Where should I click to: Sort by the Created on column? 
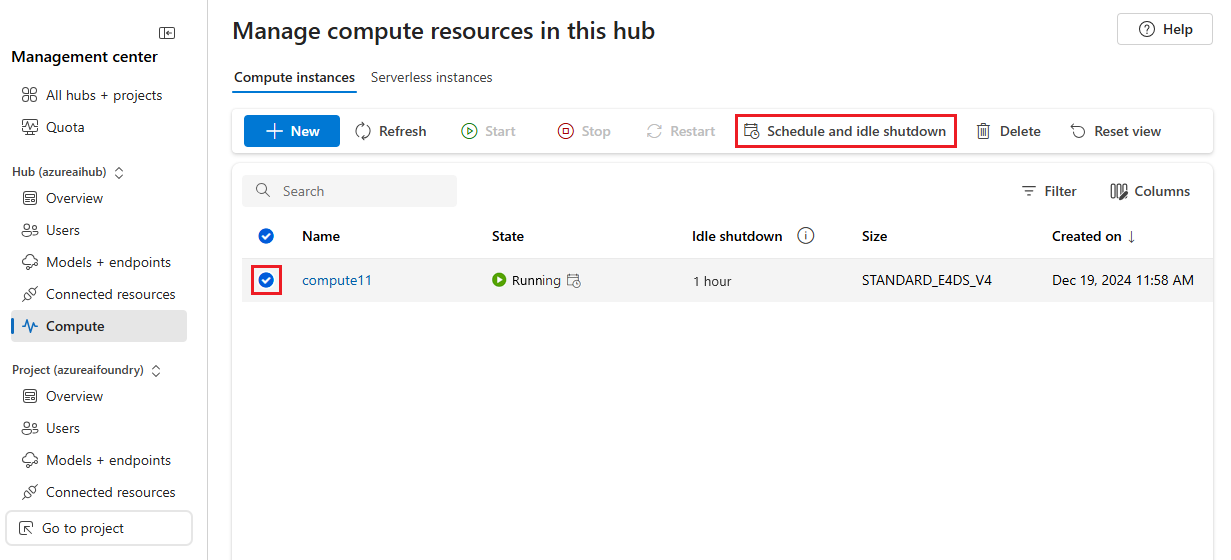click(x=1096, y=236)
